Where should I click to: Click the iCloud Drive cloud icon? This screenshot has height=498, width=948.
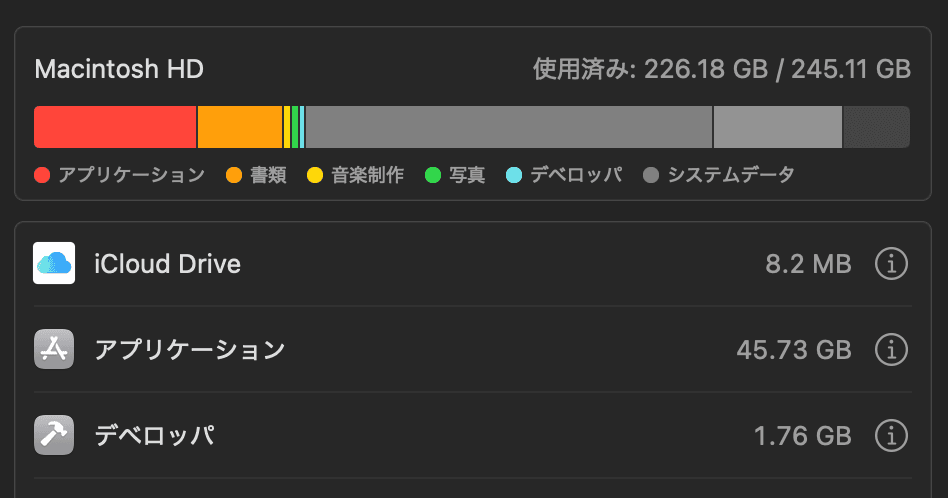tap(54, 264)
